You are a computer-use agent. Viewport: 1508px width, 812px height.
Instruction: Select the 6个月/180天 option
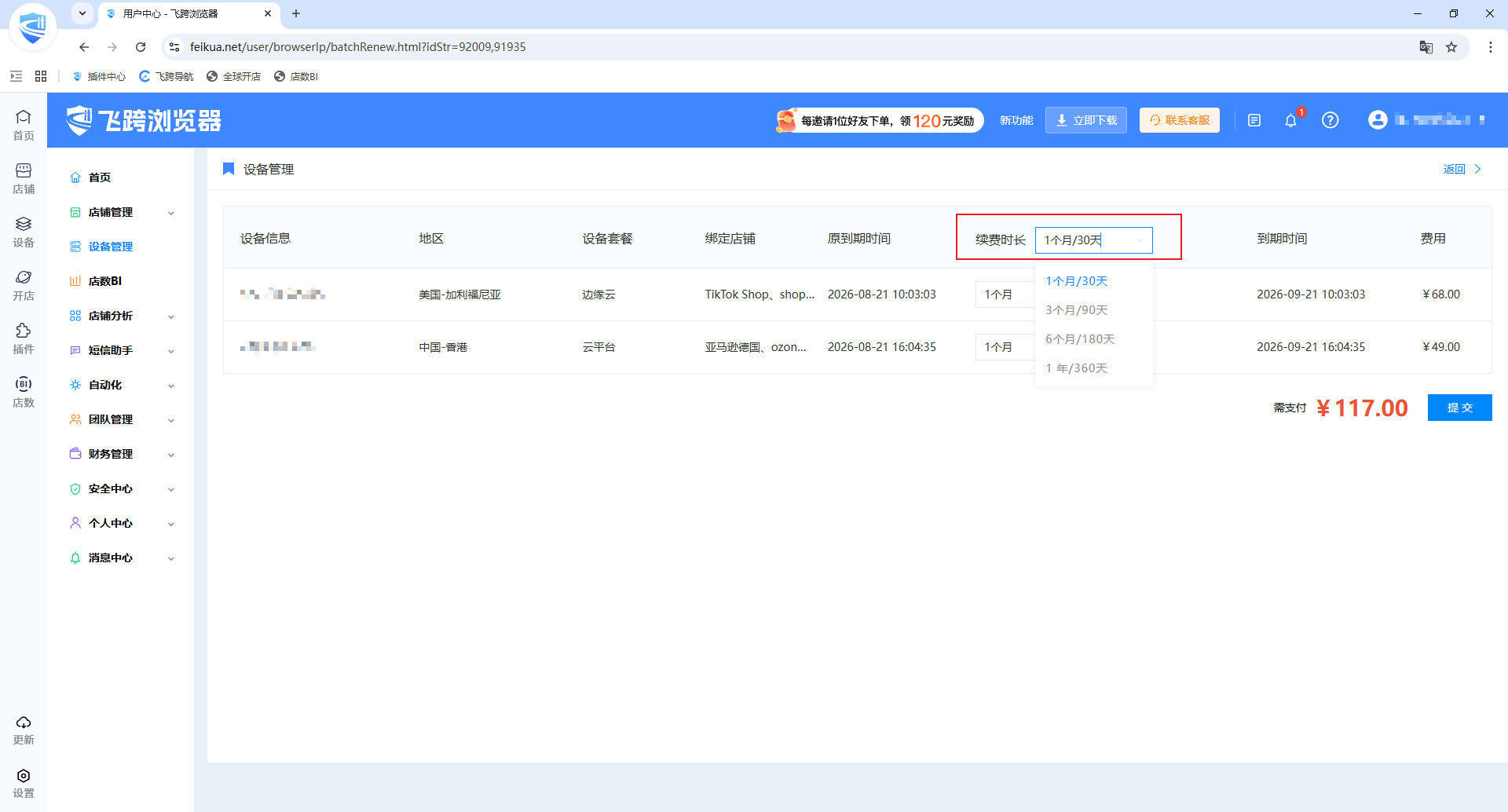point(1093,339)
